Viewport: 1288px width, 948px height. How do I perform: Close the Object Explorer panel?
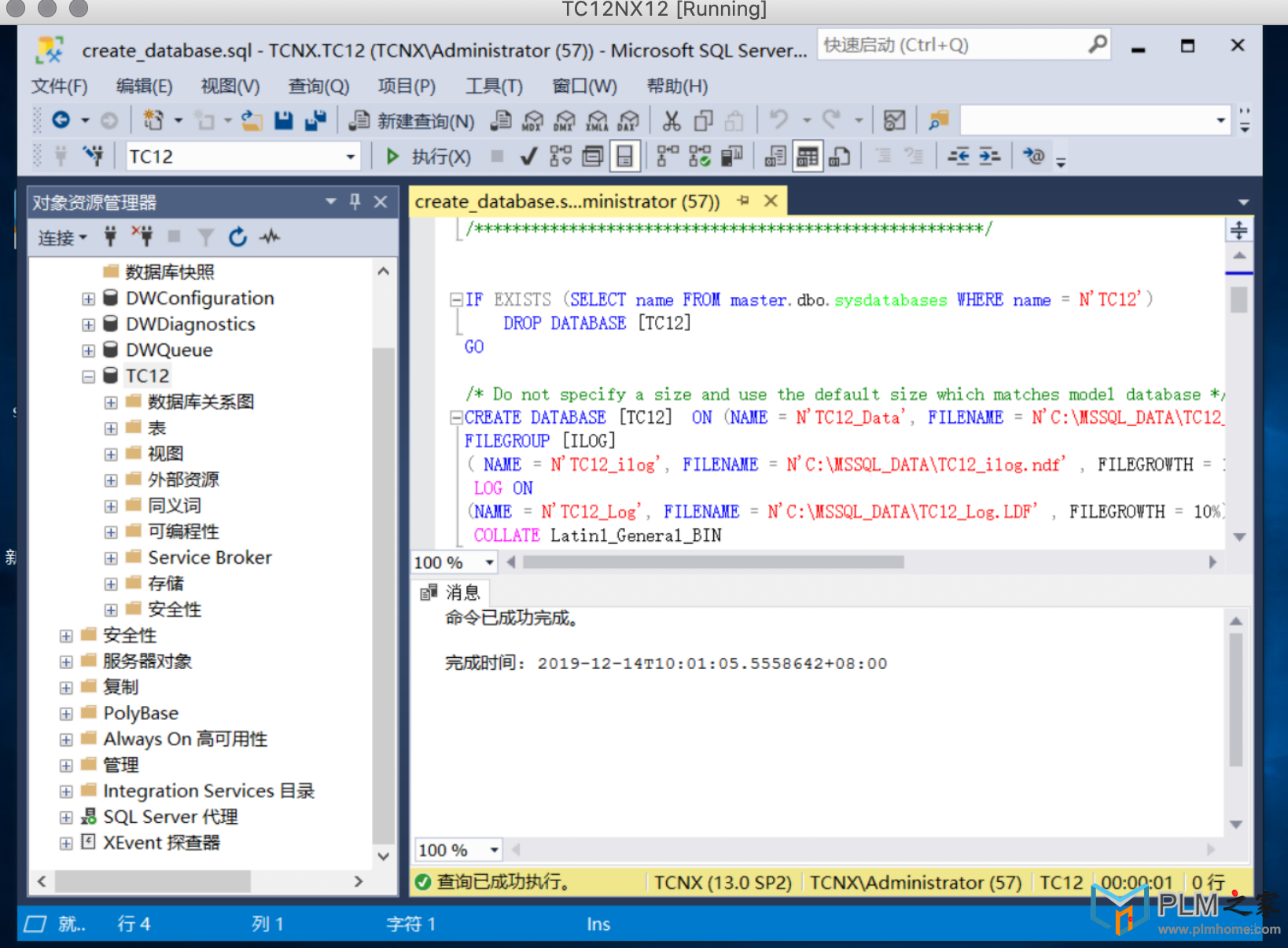click(x=381, y=202)
